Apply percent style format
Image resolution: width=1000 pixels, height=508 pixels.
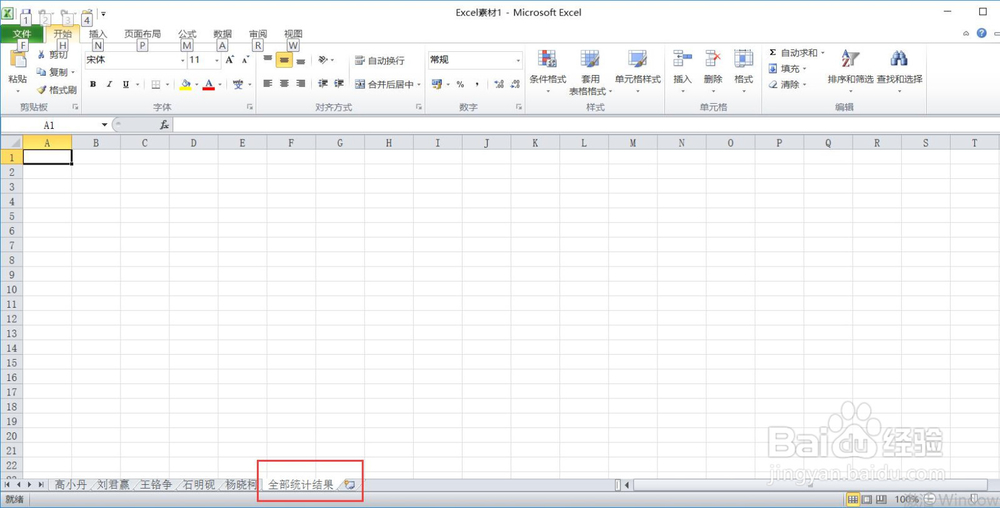(460, 84)
